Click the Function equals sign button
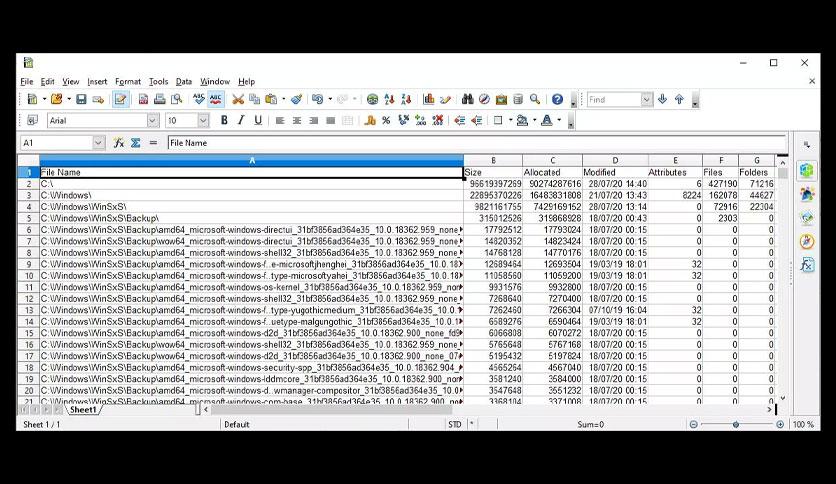 point(154,143)
